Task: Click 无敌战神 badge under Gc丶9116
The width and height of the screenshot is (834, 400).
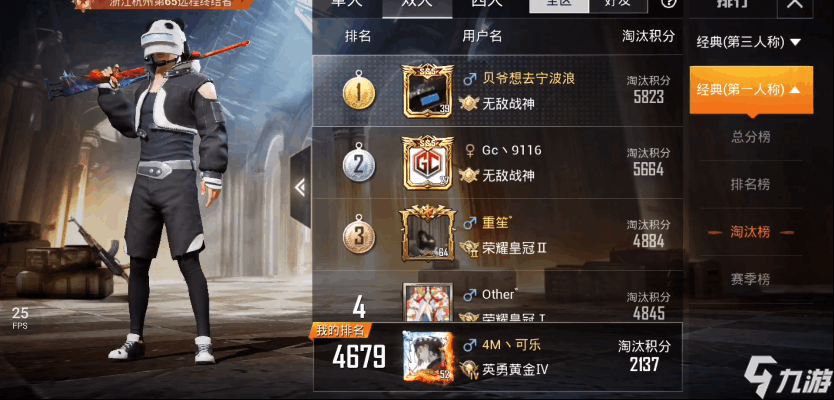Action: (x=469, y=175)
